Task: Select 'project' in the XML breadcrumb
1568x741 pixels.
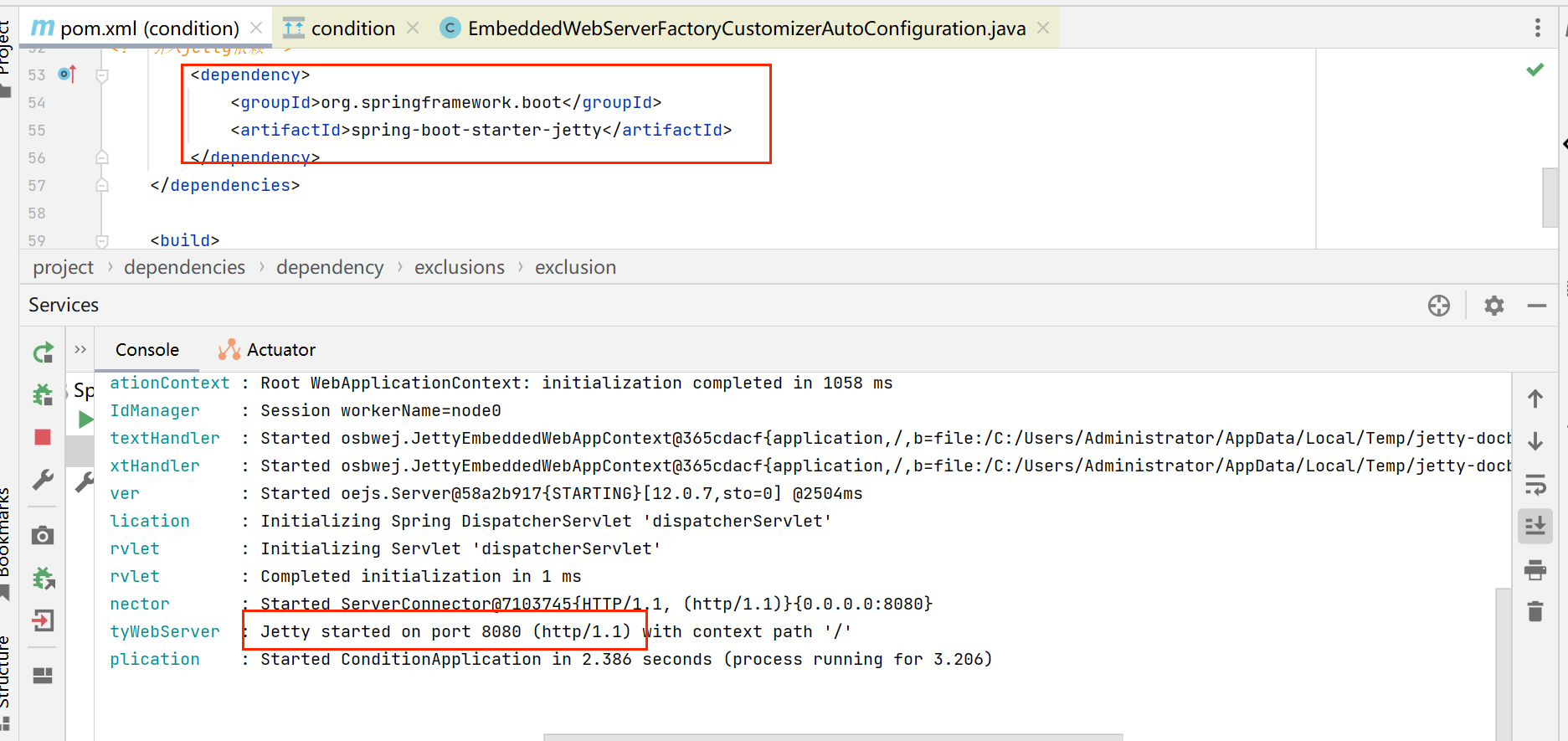Action: (64, 267)
